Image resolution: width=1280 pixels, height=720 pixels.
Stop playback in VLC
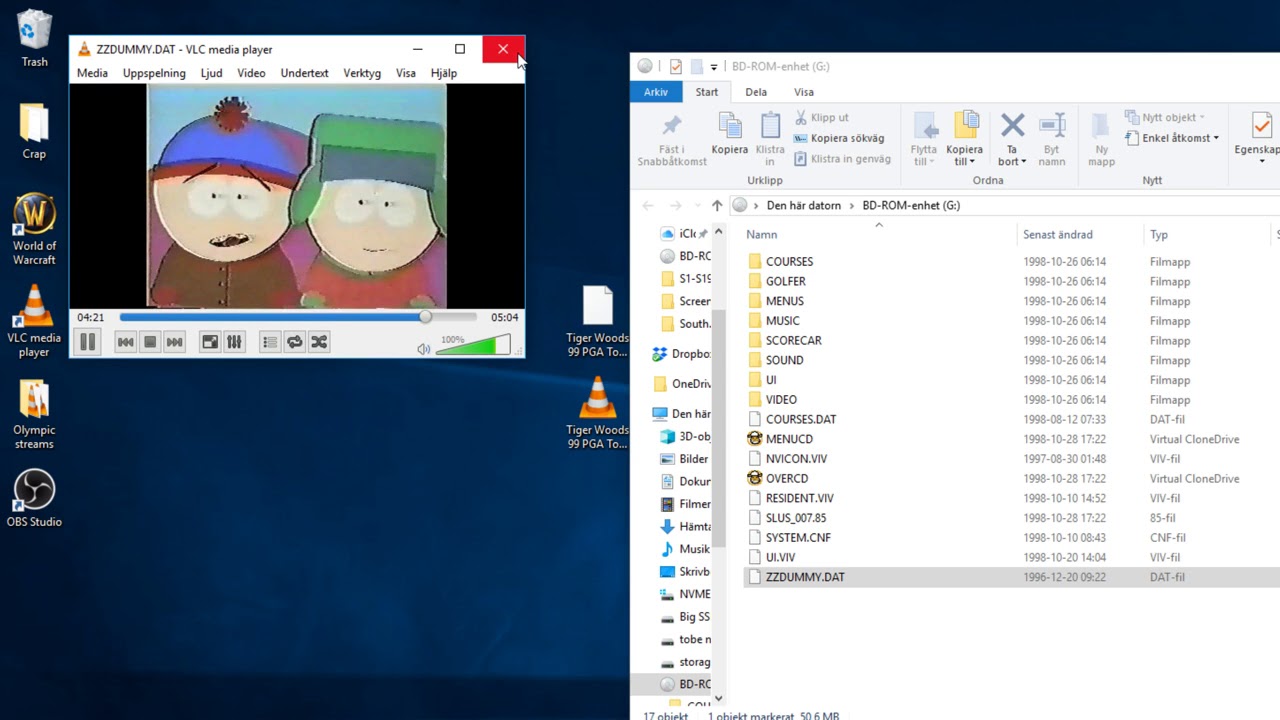click(150, 342)
